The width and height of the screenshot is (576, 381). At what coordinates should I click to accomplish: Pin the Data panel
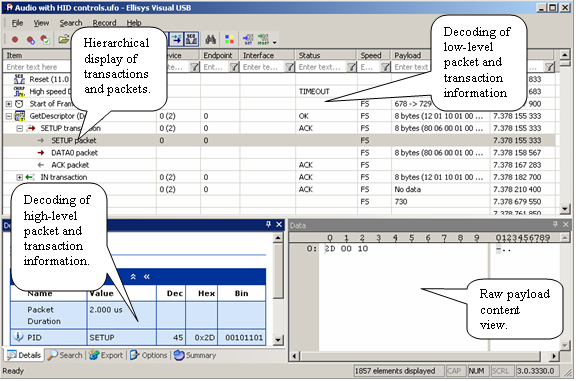pyautogui.click(x=555, y=224)
